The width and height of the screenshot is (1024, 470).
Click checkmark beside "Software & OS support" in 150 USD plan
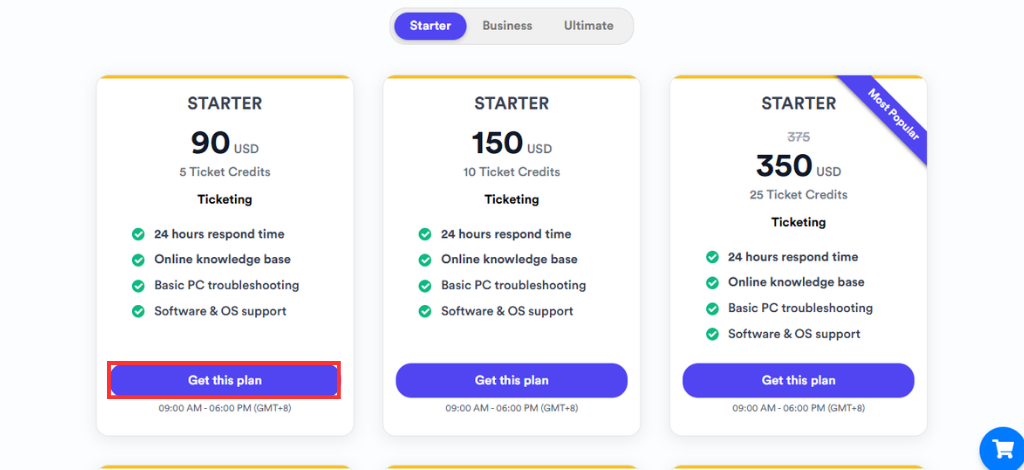tap(425, 311)
